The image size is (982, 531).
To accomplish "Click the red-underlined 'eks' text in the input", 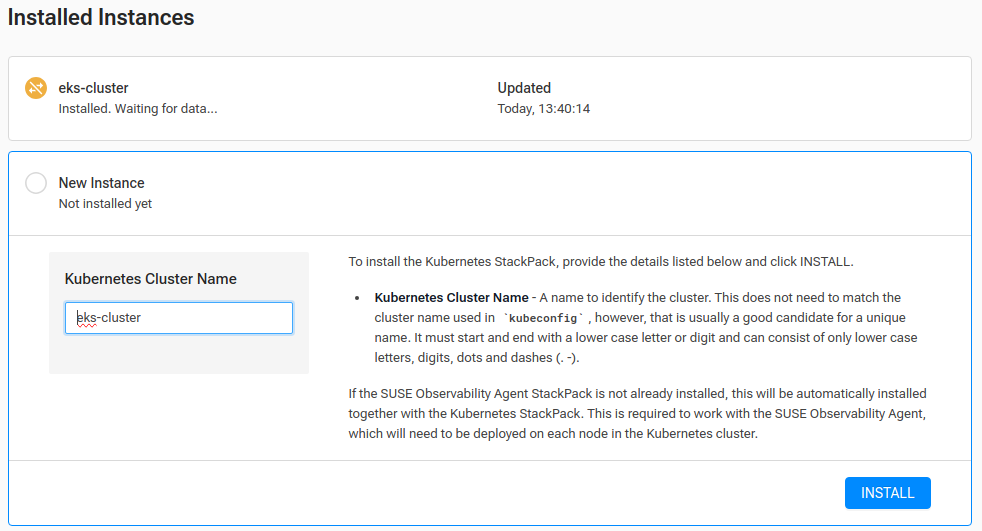I will (x=85, y=318).
